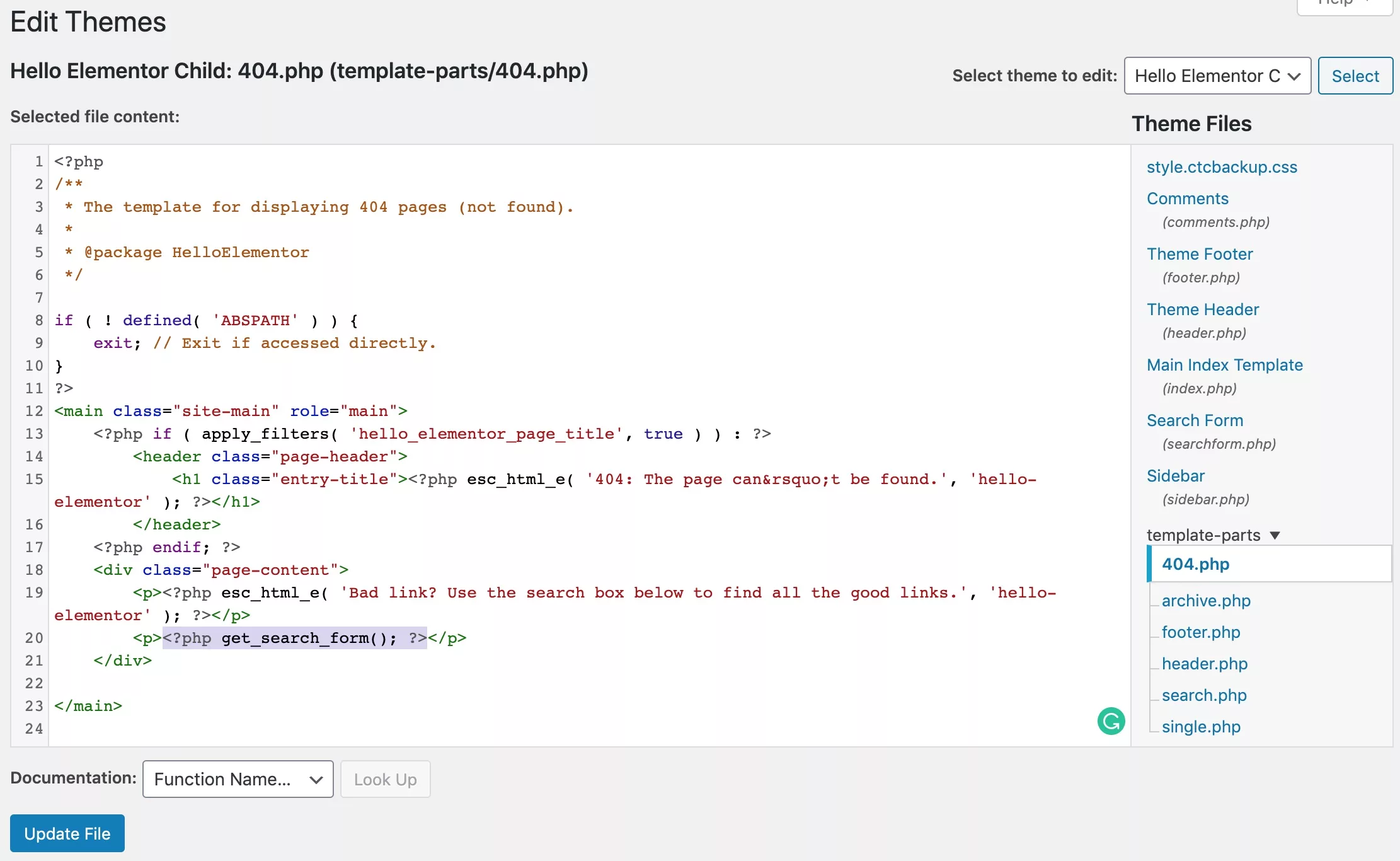Viewport: 1400px width, 861px height.
Task: Open footer.php in template-parts
Action: (1201, 632)
